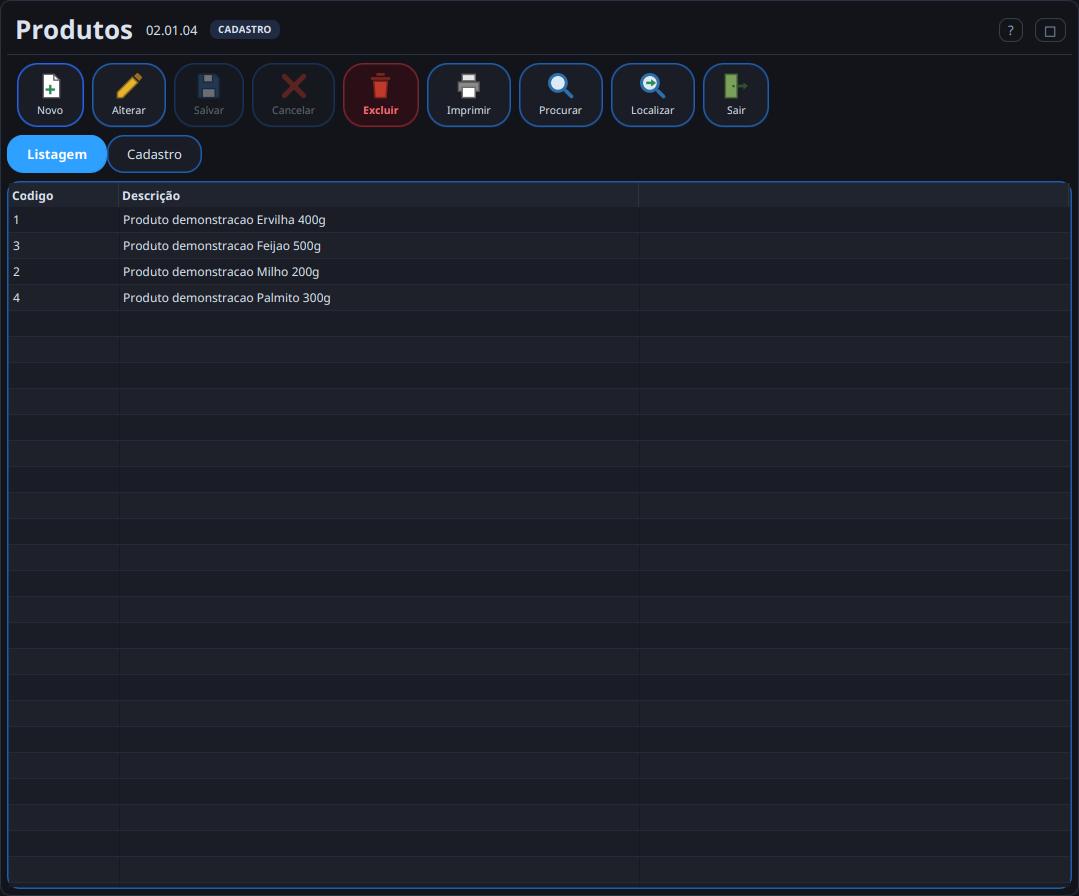Print the listing with Imprimir

click(x=469, y=95)
